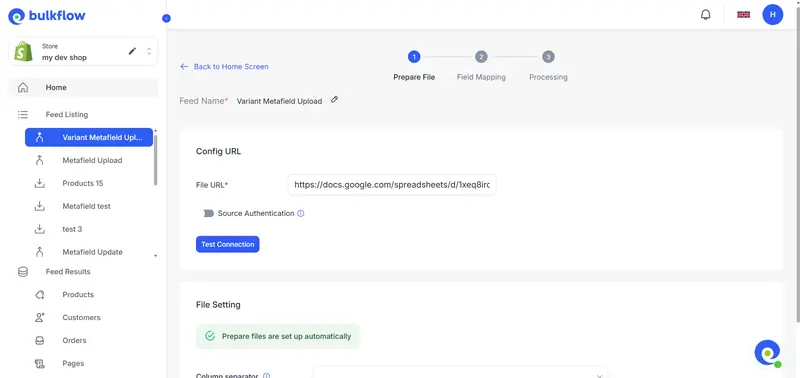Click the Test Connection button
Image resolution: width=800 pixels, height=378 pixels.
pos(228,244)
